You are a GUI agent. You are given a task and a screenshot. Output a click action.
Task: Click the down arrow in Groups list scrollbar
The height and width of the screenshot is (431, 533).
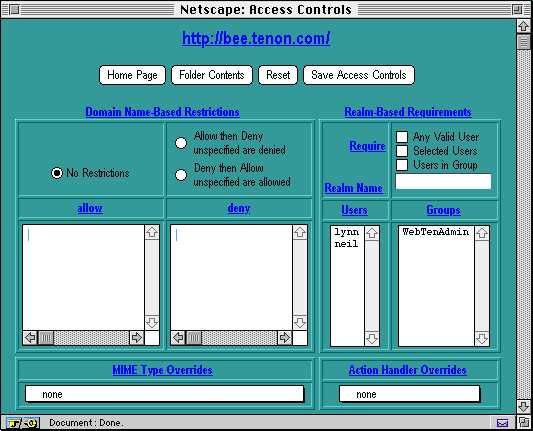[482, 339]
